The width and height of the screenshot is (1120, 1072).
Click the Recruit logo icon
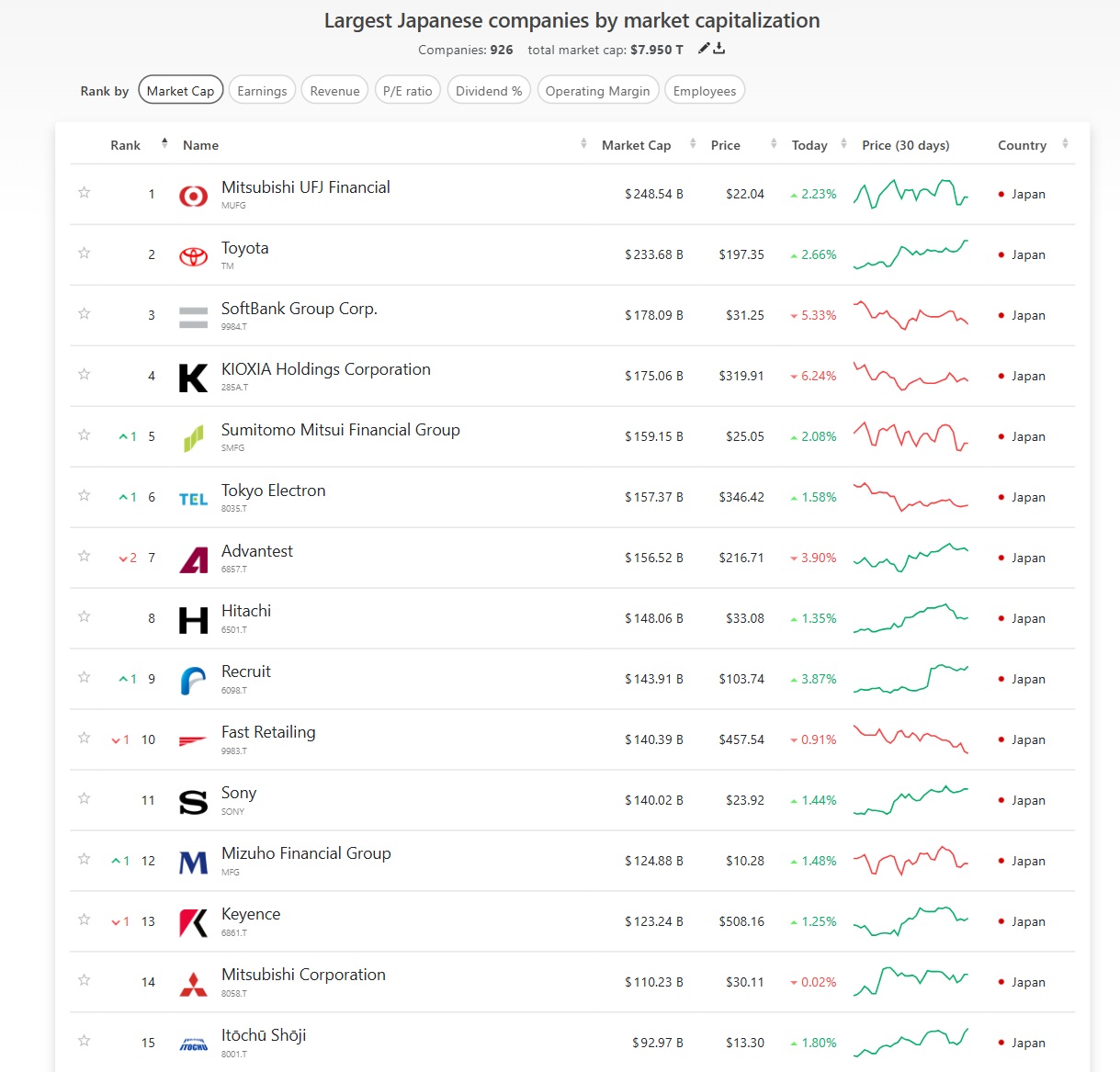click(193, 681)
